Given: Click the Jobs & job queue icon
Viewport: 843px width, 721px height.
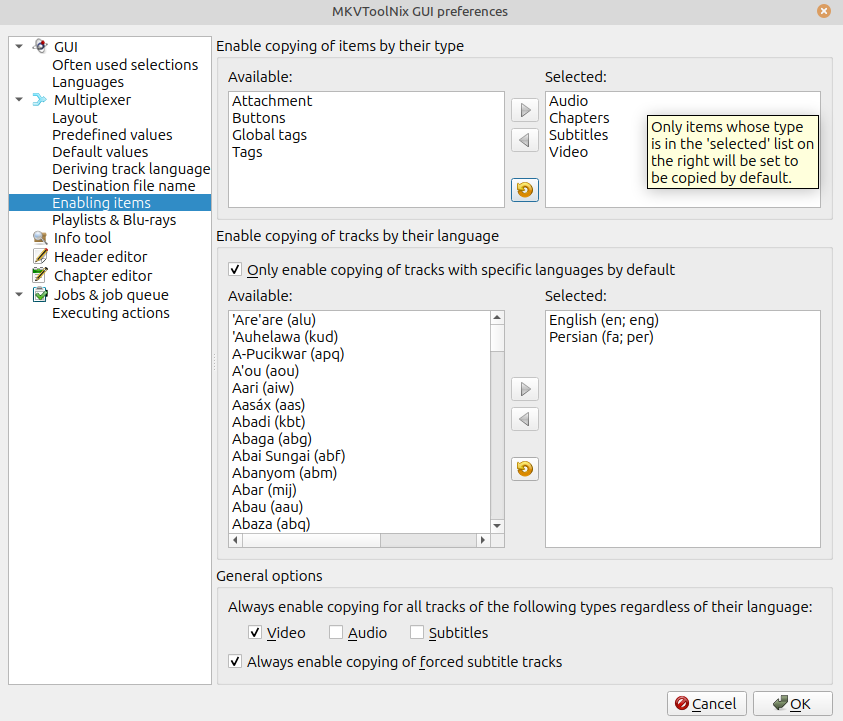Looking at the screenshot, I should 40,295.
